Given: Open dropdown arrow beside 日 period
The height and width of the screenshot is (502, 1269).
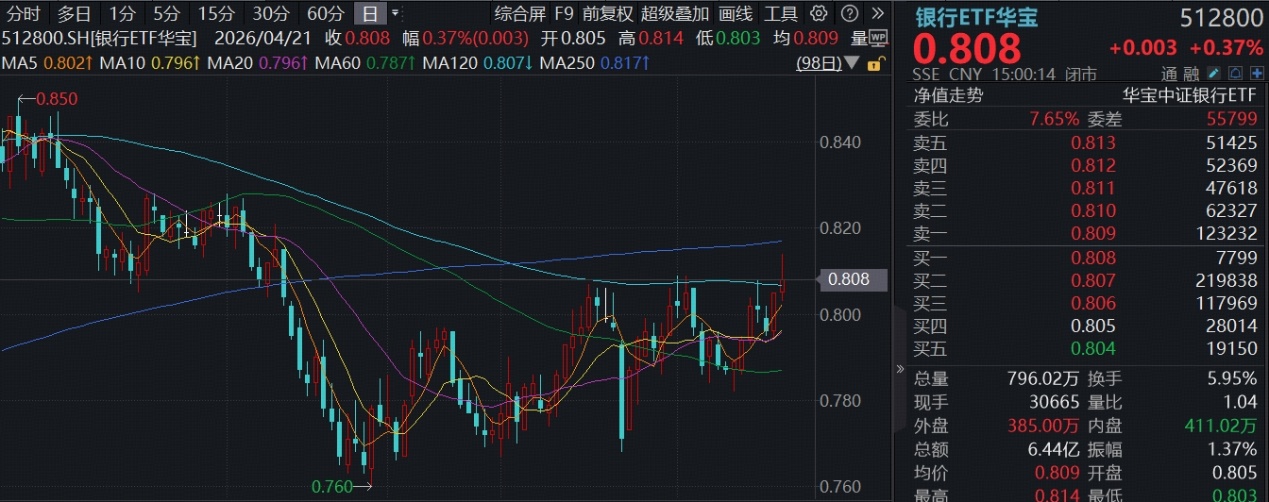Looking at the screenshot, I should (x=396, y=14).
